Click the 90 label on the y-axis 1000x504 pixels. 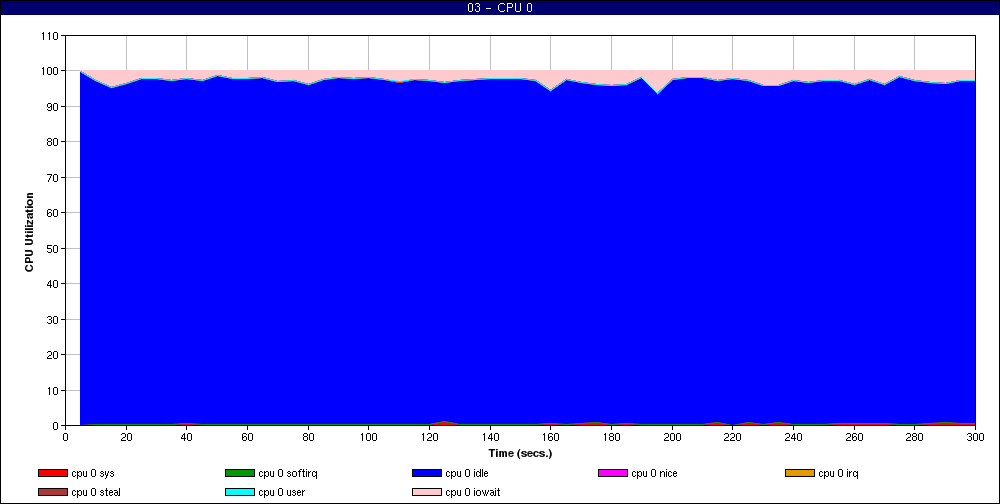pyautogui.click(x=52, y=107)
